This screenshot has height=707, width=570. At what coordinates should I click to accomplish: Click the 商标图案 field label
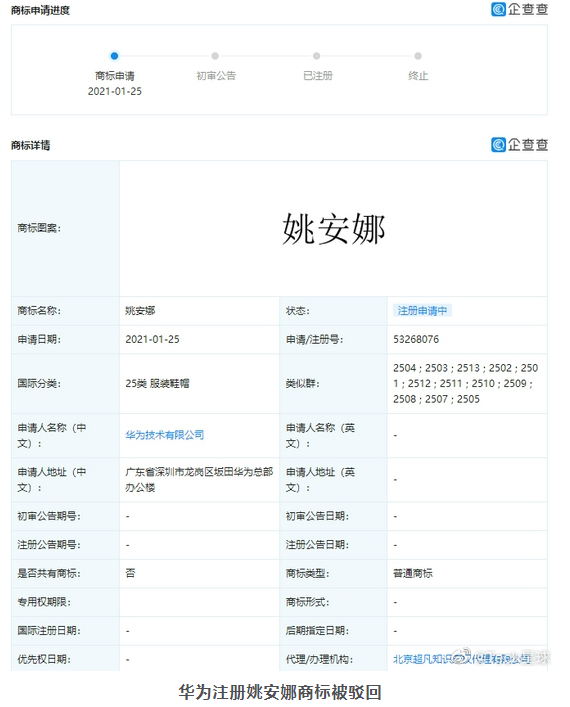pos(39,228)
